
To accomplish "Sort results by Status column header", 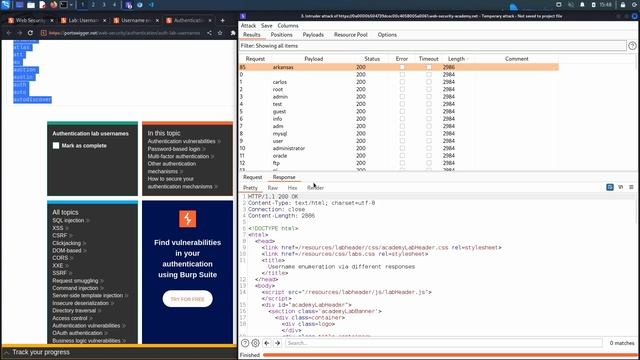I will click(372, 59).
